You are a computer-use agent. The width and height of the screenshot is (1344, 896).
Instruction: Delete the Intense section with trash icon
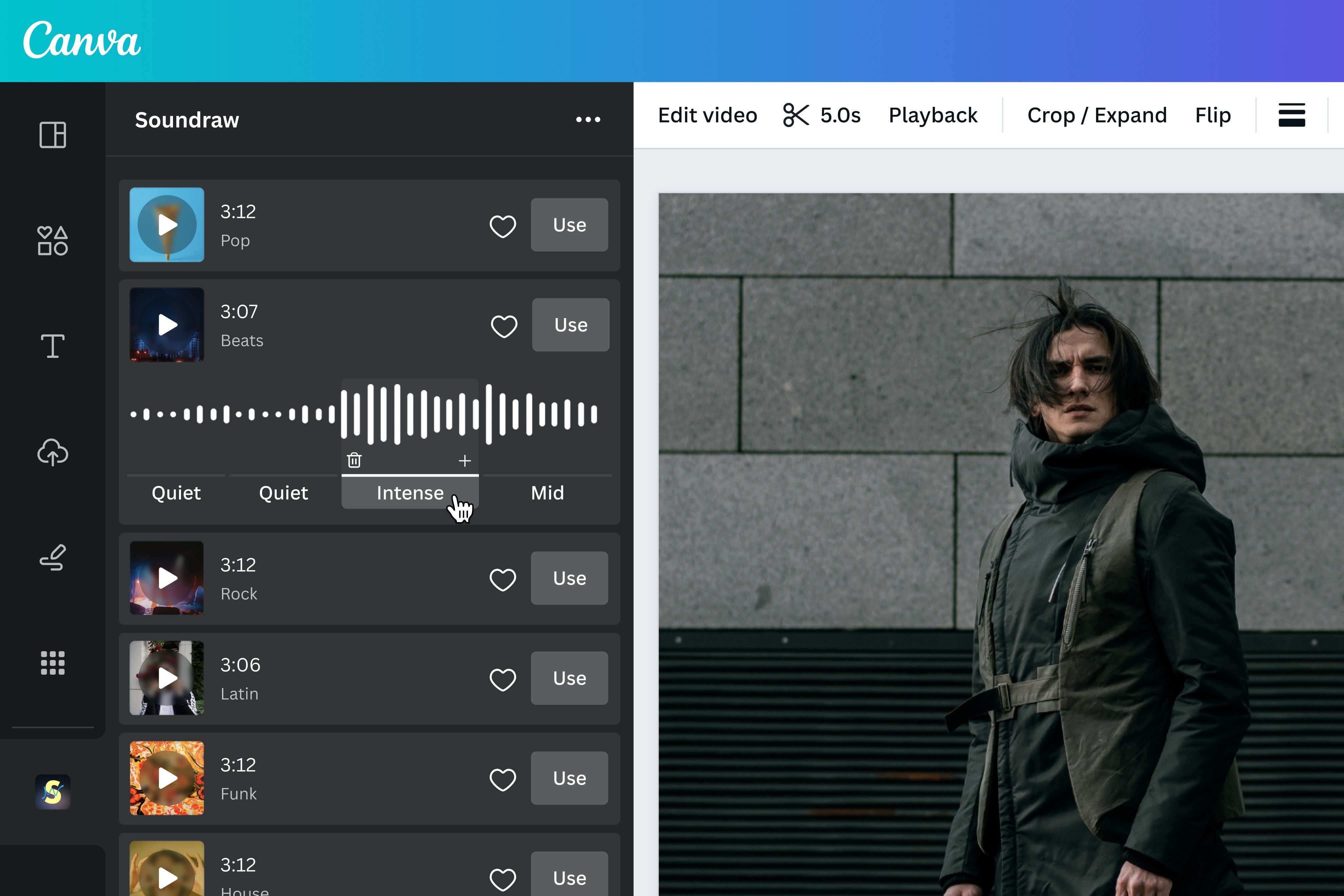point(354,459)
